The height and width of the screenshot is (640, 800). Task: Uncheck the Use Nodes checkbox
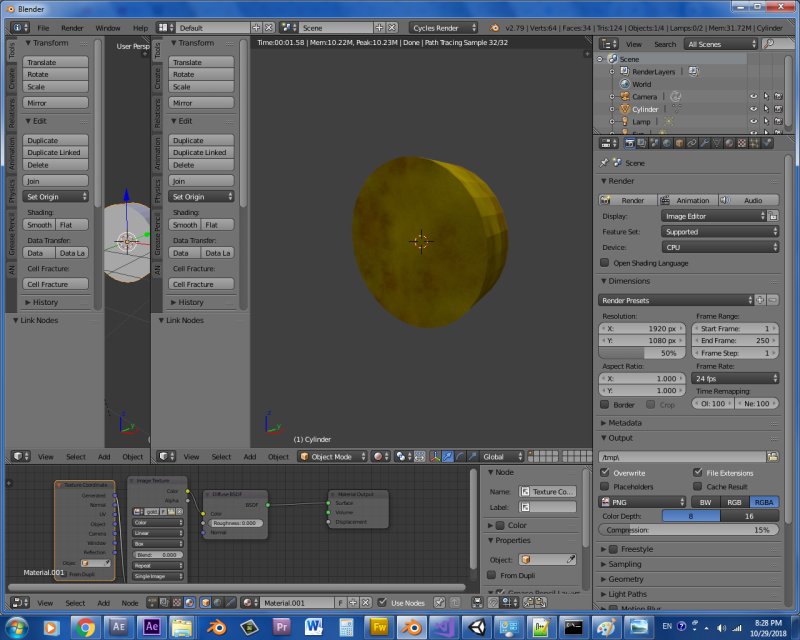[x=381, y=603]
